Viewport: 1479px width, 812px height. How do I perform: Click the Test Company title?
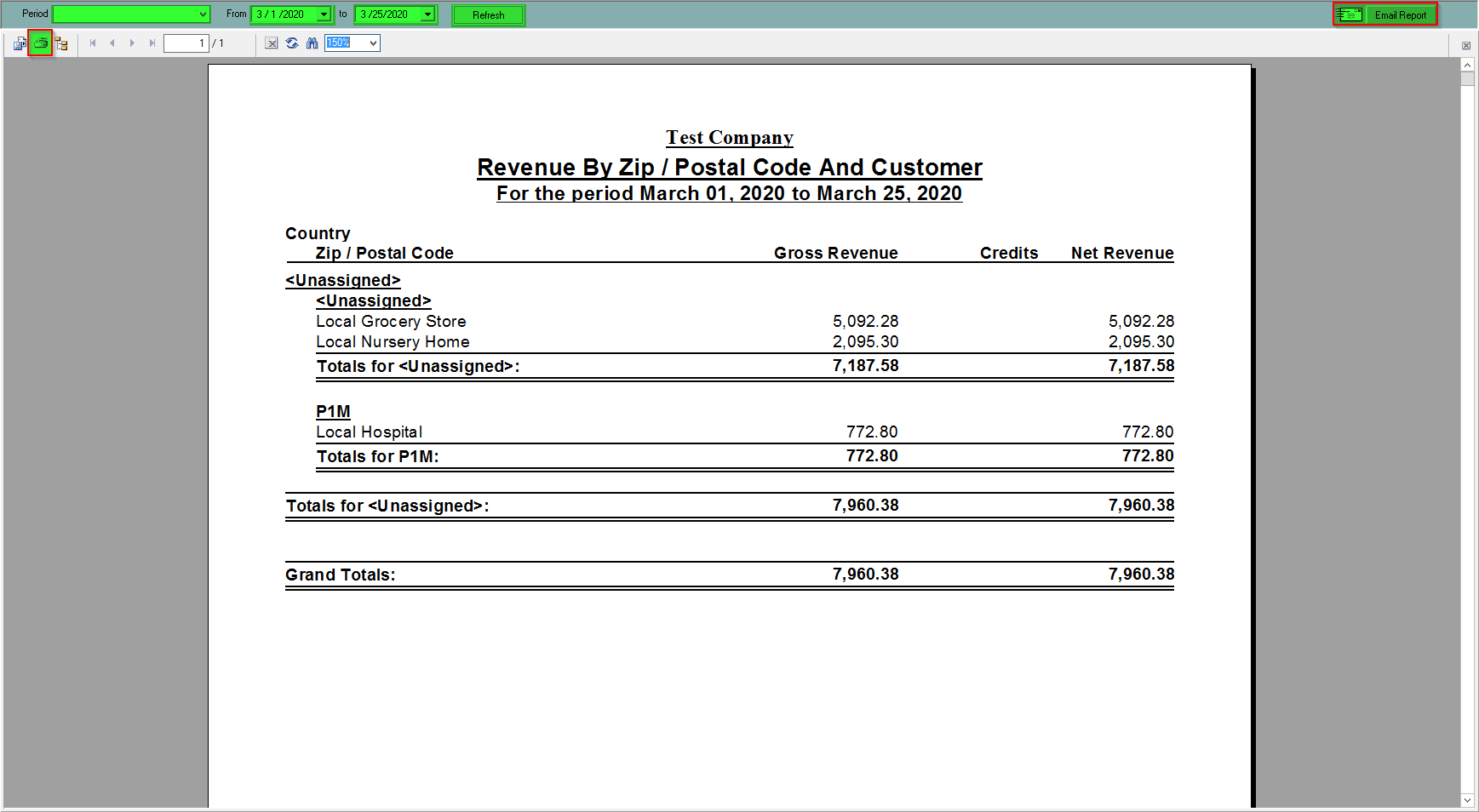(730, 138)
